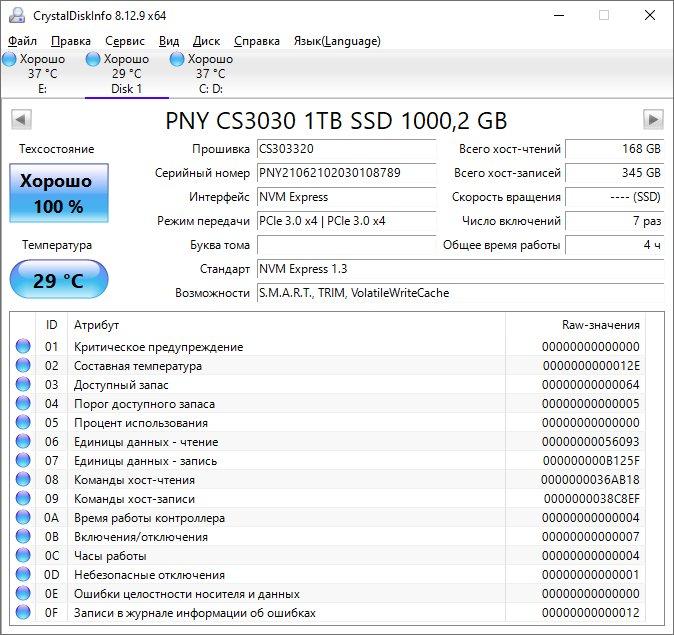674x635 pixels.
Task: Open the Язык(Language) menu
Action: click(337, 41)
